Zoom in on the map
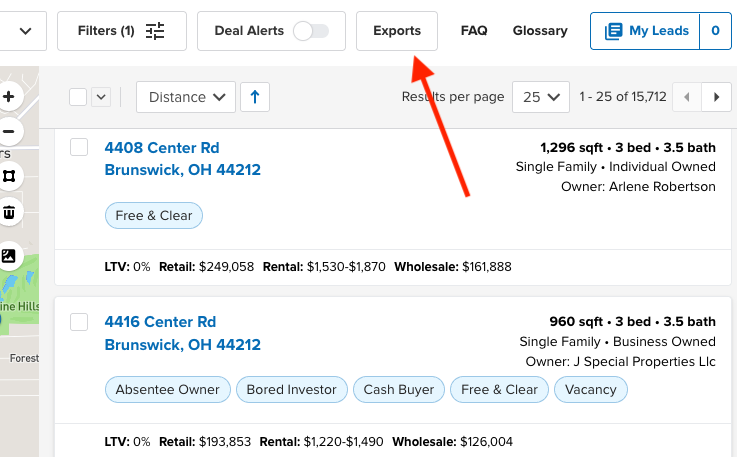Image resolution: width=737 pixels, height=457 pixels. coord(9,97)
